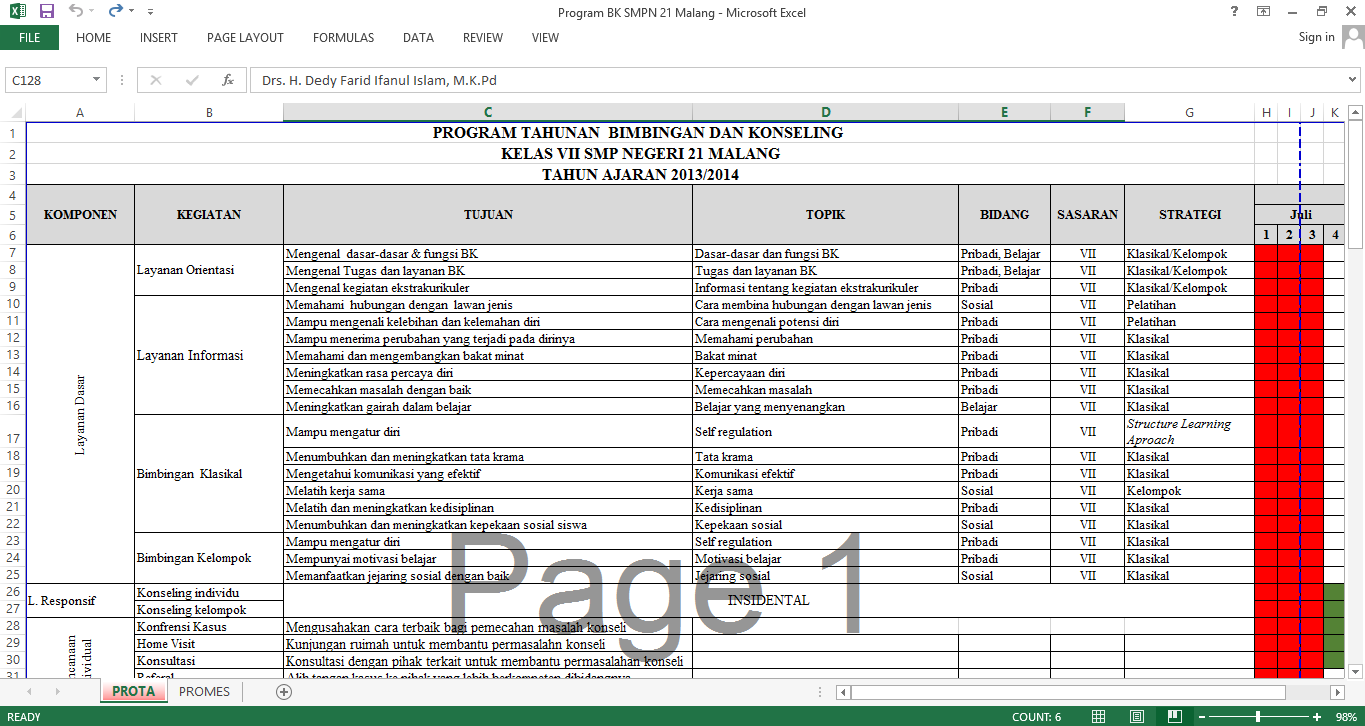Select the 'Kepekaan sosial' topic cell
Viewport: 1365px width, 726px height.
[825, 525]
